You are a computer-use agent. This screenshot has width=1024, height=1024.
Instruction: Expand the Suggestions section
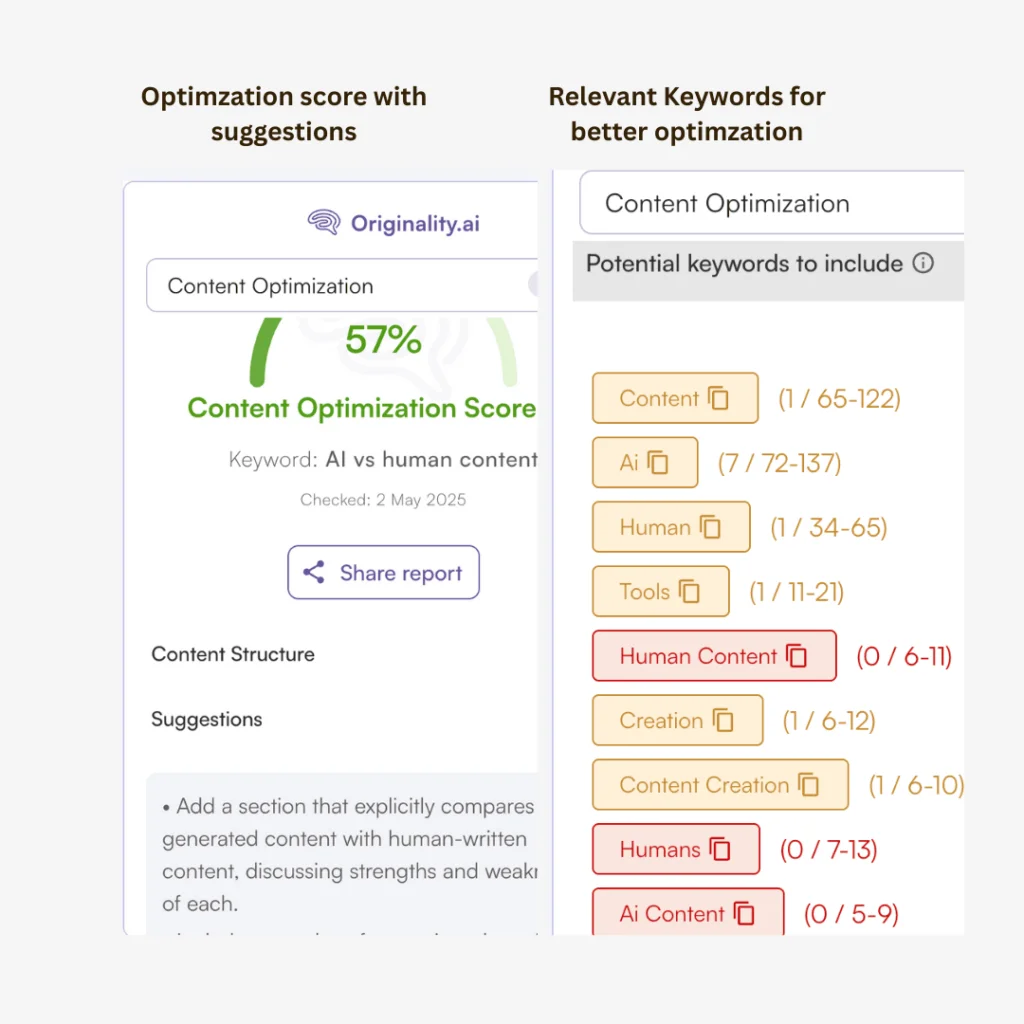click(x=207, y=719)
